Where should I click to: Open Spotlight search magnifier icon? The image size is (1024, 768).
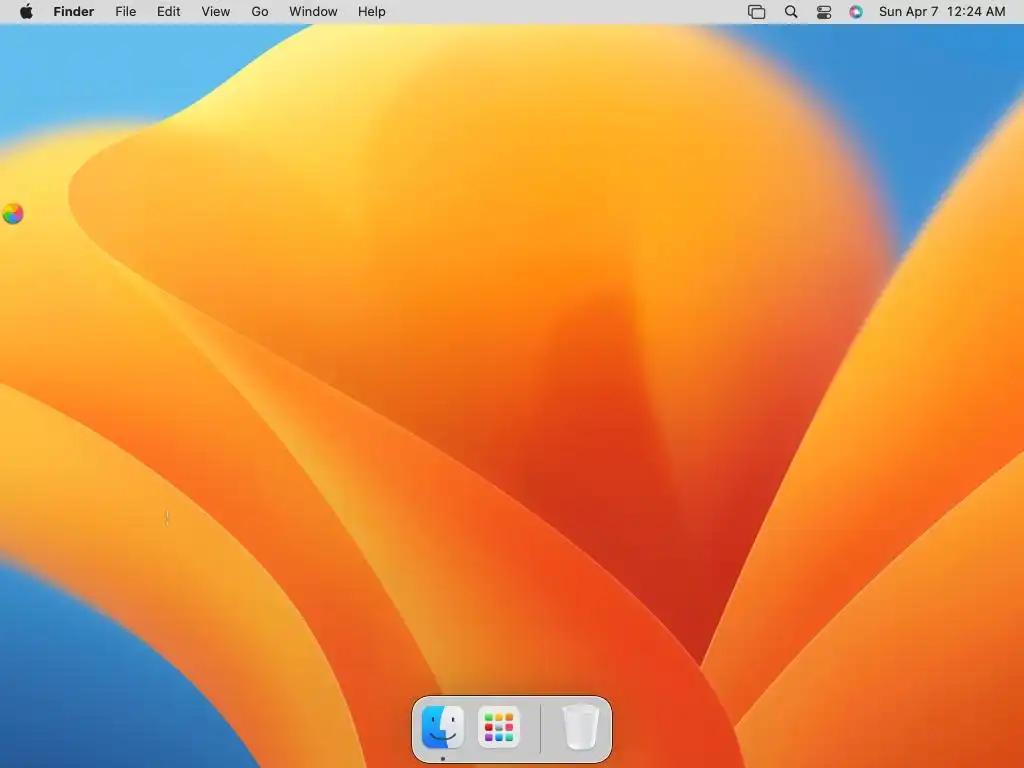pos(791,12)
